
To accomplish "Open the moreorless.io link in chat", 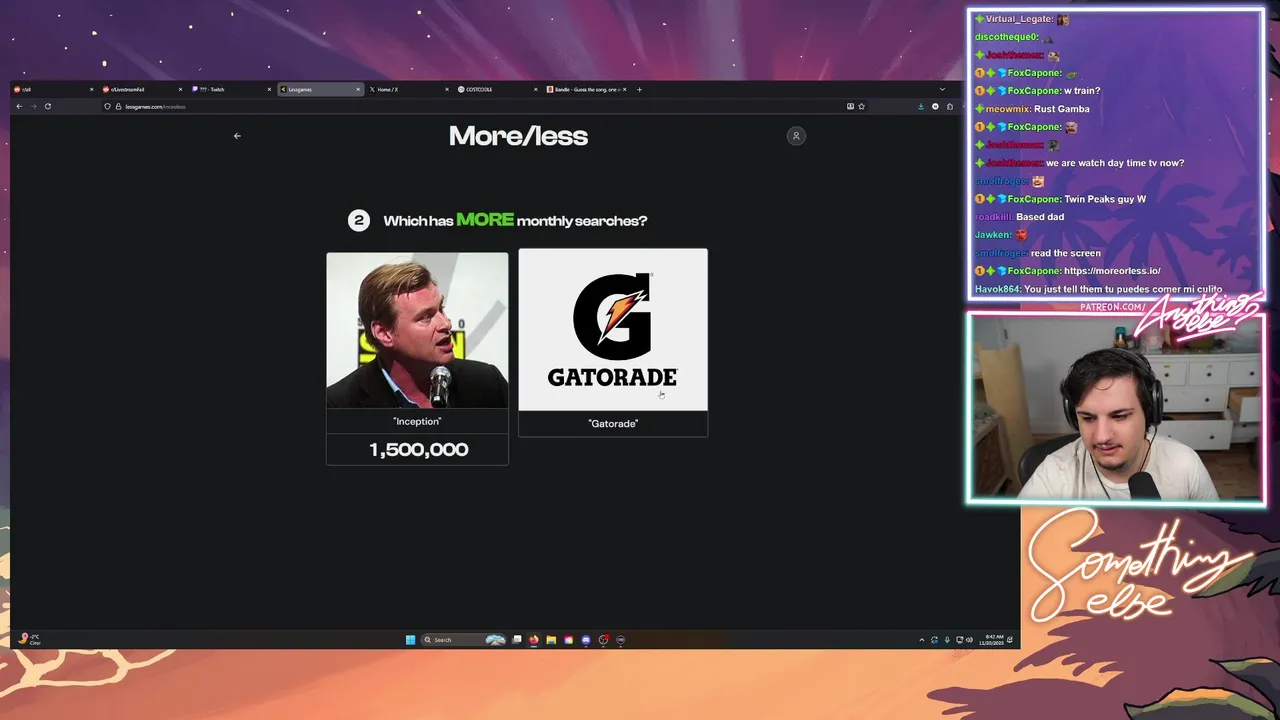I will [1112, 271].
